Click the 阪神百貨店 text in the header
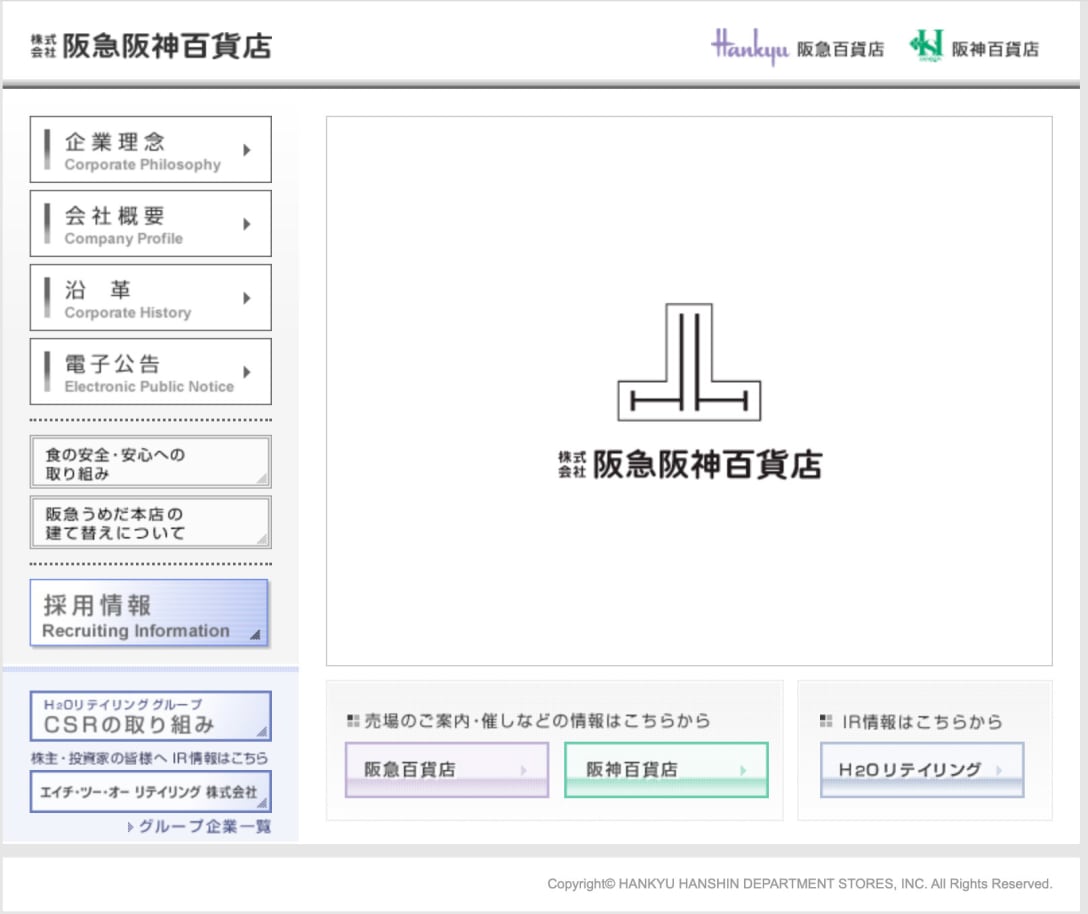Viewport: 1088px width, 914px height. pyautogui.click(x=995, y=49)
